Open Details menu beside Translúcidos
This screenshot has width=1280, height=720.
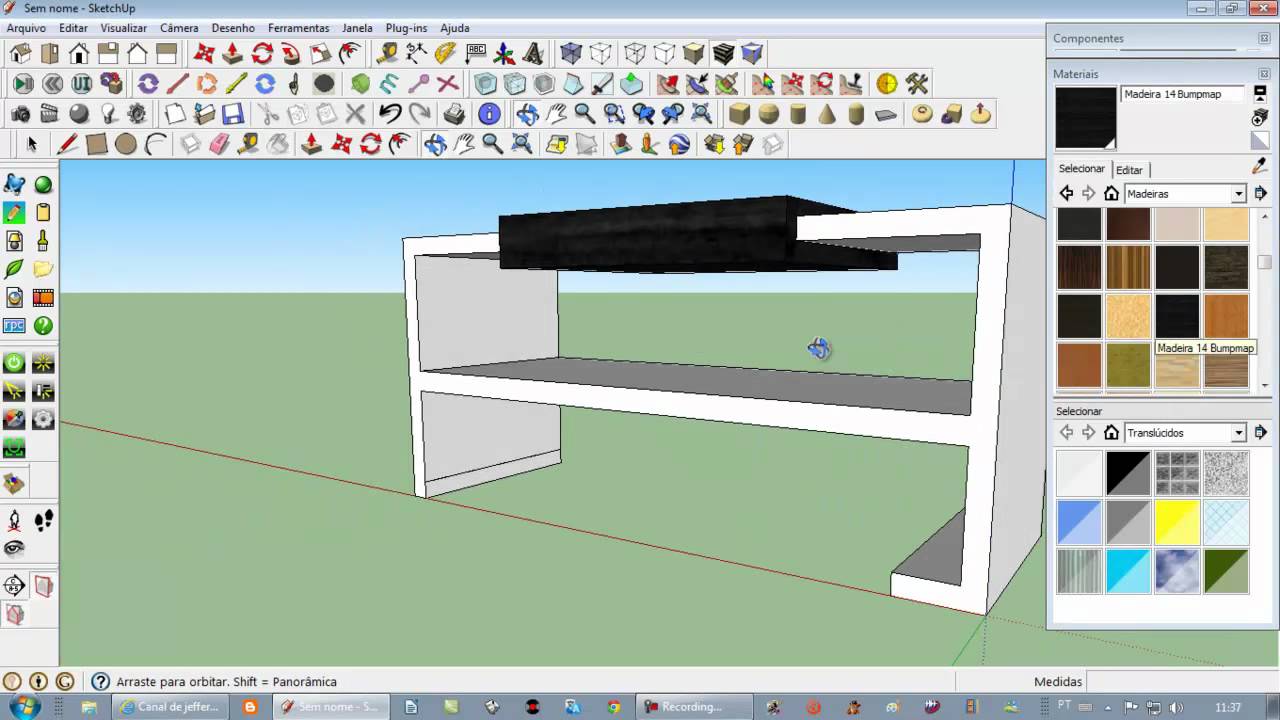[1260, 432]
